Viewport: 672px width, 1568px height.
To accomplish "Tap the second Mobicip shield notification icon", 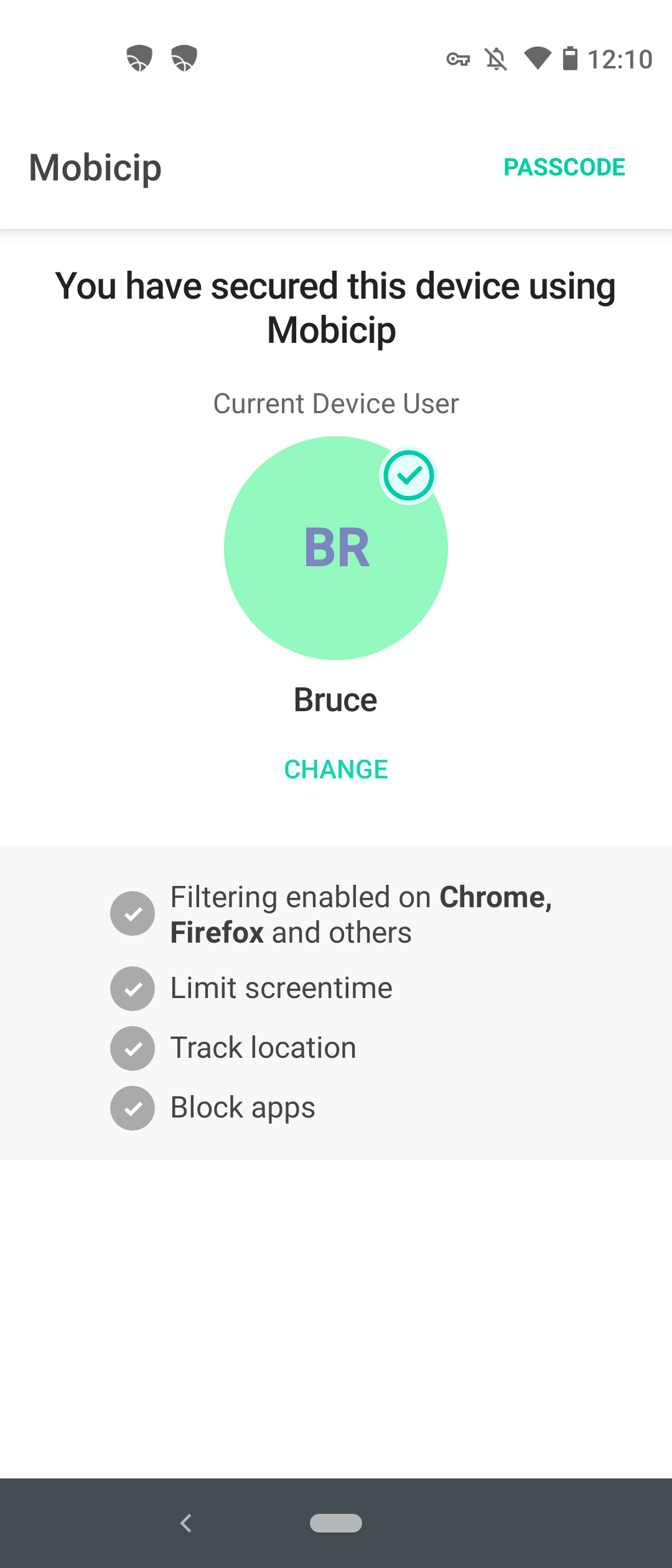I will click(184, 58).
